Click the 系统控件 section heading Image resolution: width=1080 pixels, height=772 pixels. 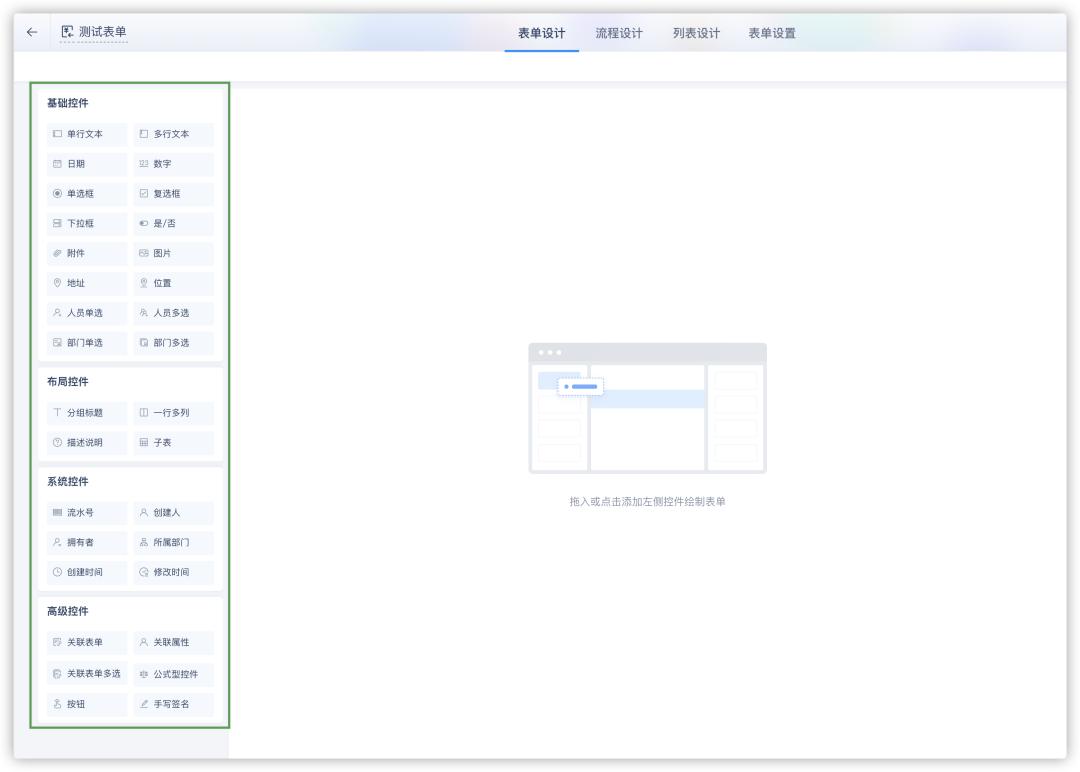tap(68, 481)
